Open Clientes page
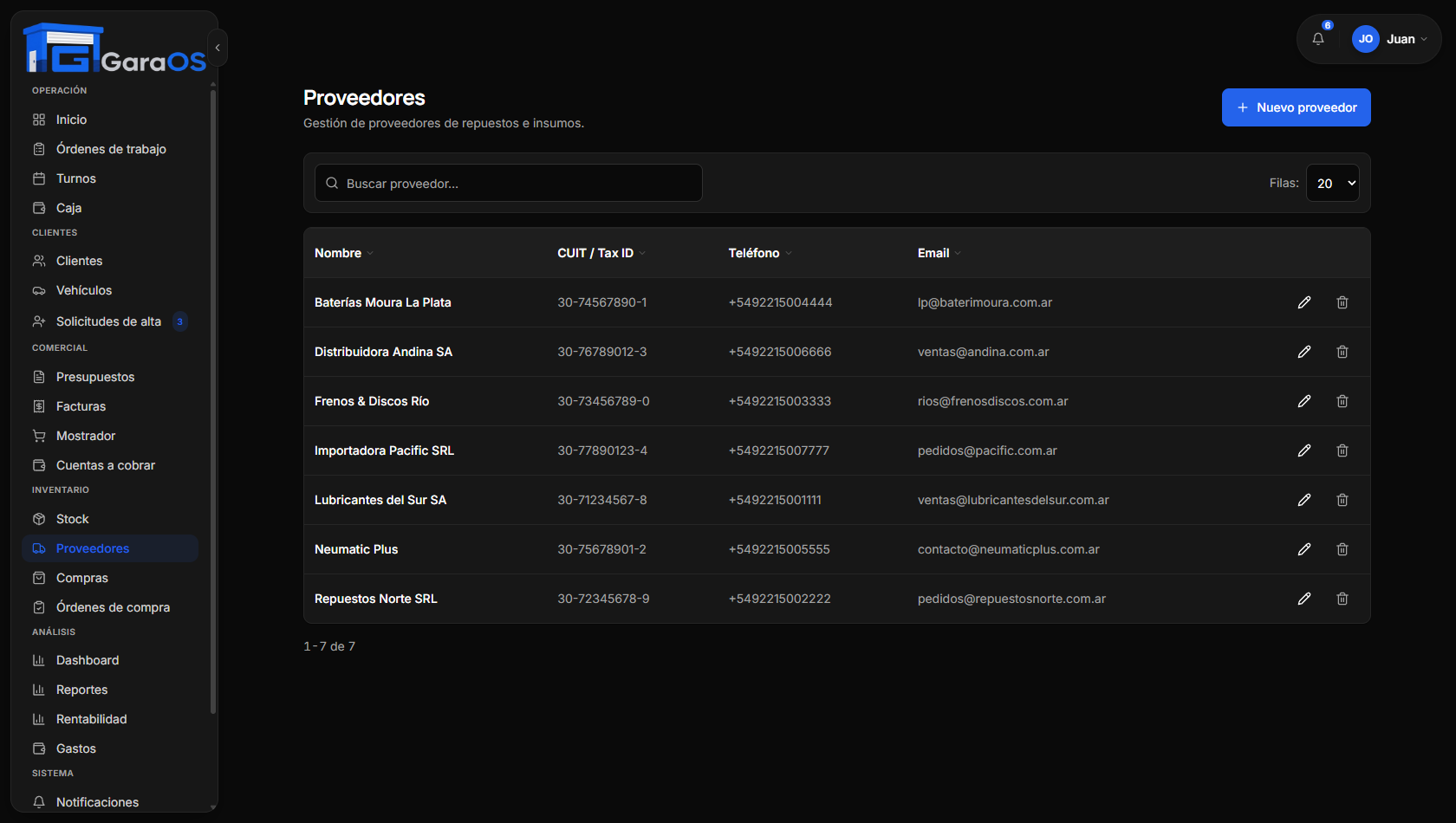 point(110,261)
